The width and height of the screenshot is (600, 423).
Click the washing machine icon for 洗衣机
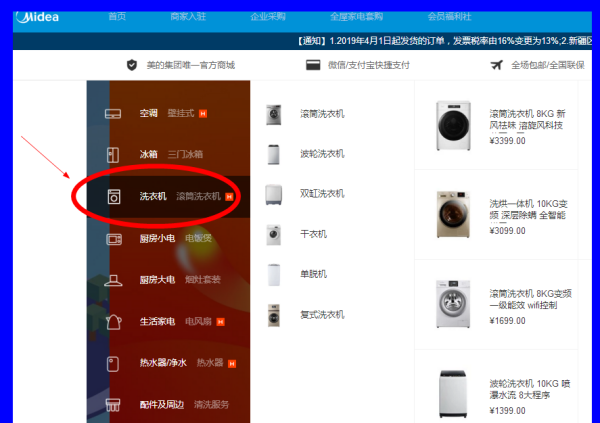114,196
